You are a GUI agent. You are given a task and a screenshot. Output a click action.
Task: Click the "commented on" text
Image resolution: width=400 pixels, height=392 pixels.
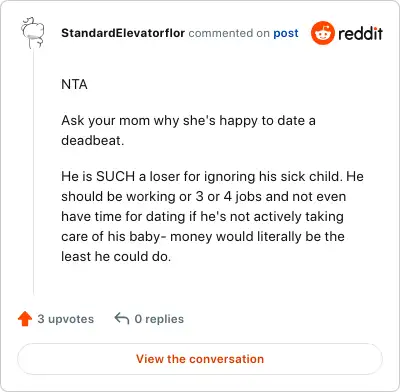[x=229, y=33]
